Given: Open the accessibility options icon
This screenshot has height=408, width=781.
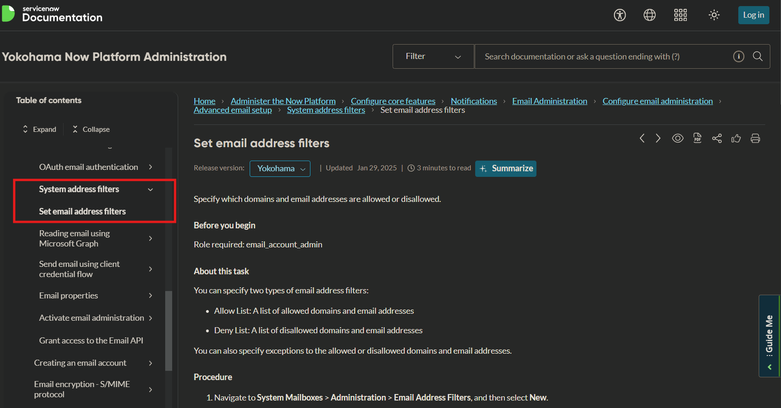Looking at the screenshot, I should pos(620,15).
